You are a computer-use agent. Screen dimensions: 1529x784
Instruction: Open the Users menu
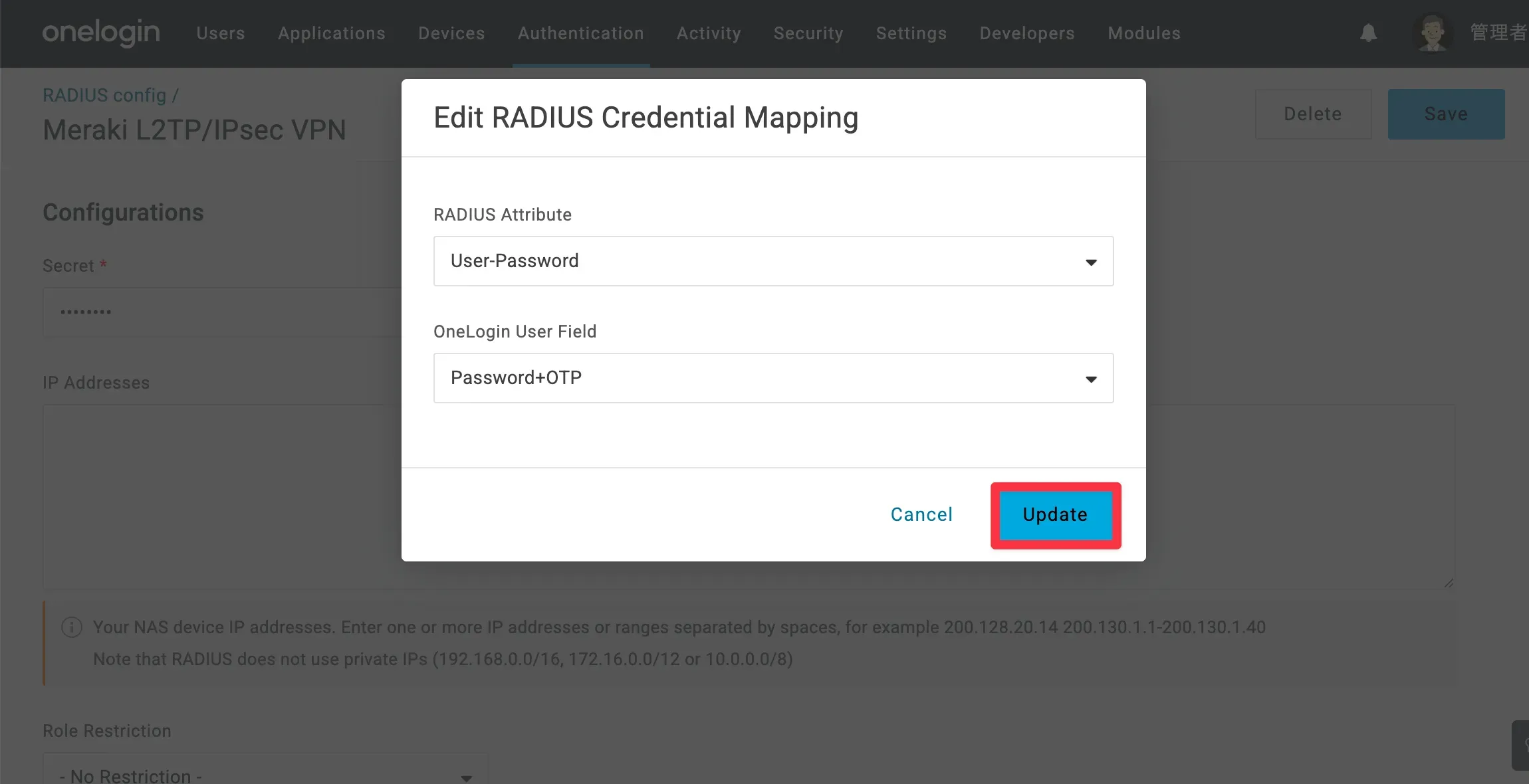(221, 33)
